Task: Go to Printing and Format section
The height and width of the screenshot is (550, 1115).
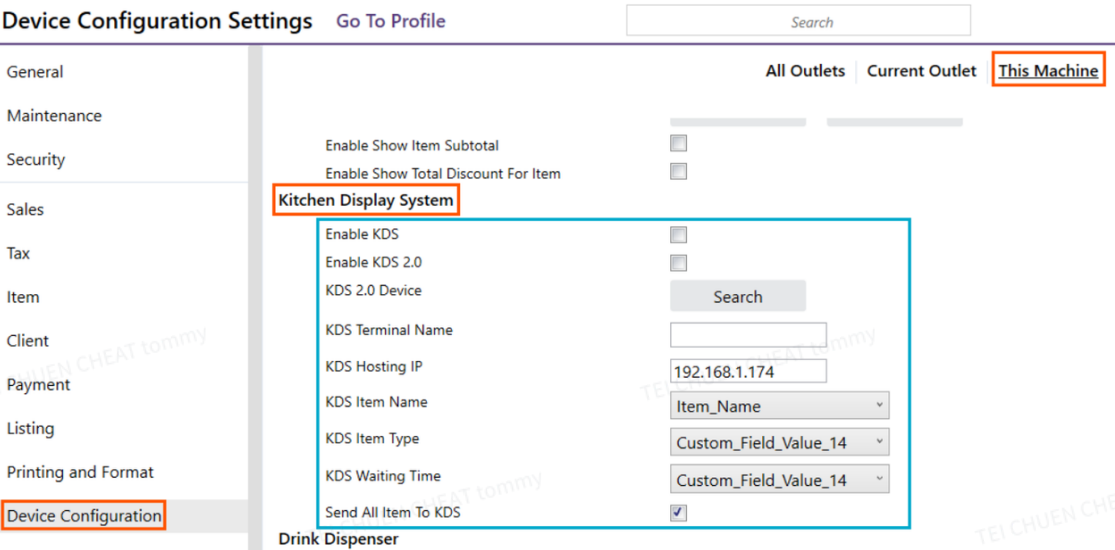Action: click(80, 472)
